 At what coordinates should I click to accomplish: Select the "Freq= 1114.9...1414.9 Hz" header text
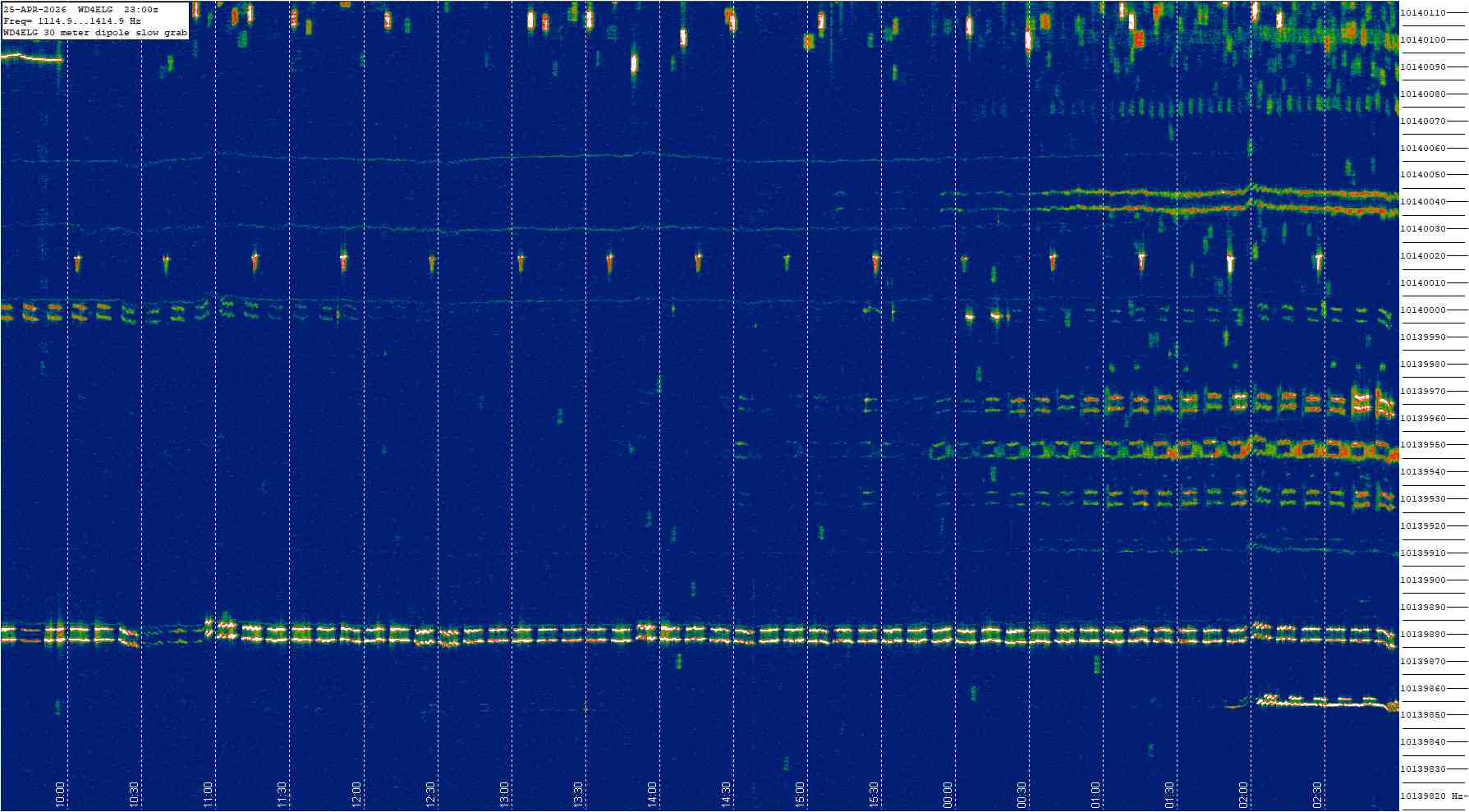tap(72, 21)
